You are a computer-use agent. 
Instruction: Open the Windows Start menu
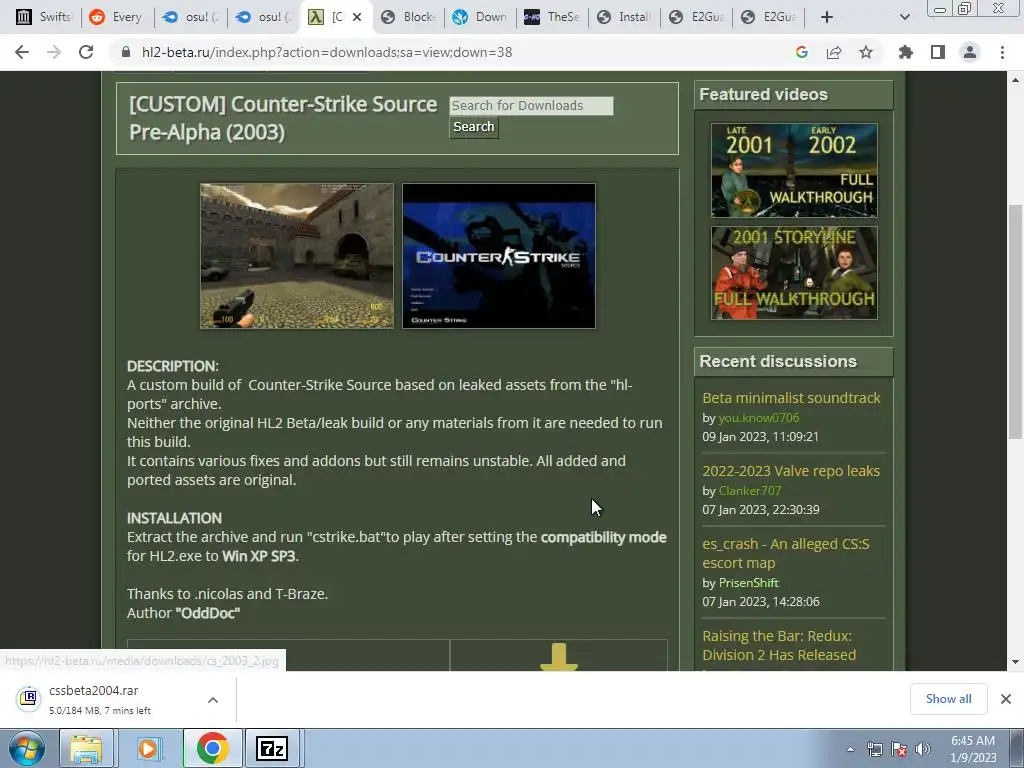[27, 748]
